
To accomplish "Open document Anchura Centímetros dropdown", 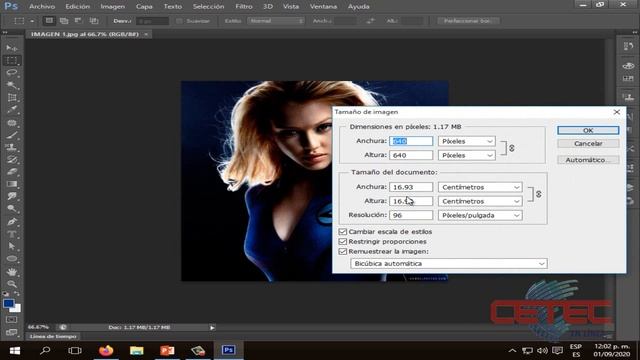I will (x=480, y=187).
